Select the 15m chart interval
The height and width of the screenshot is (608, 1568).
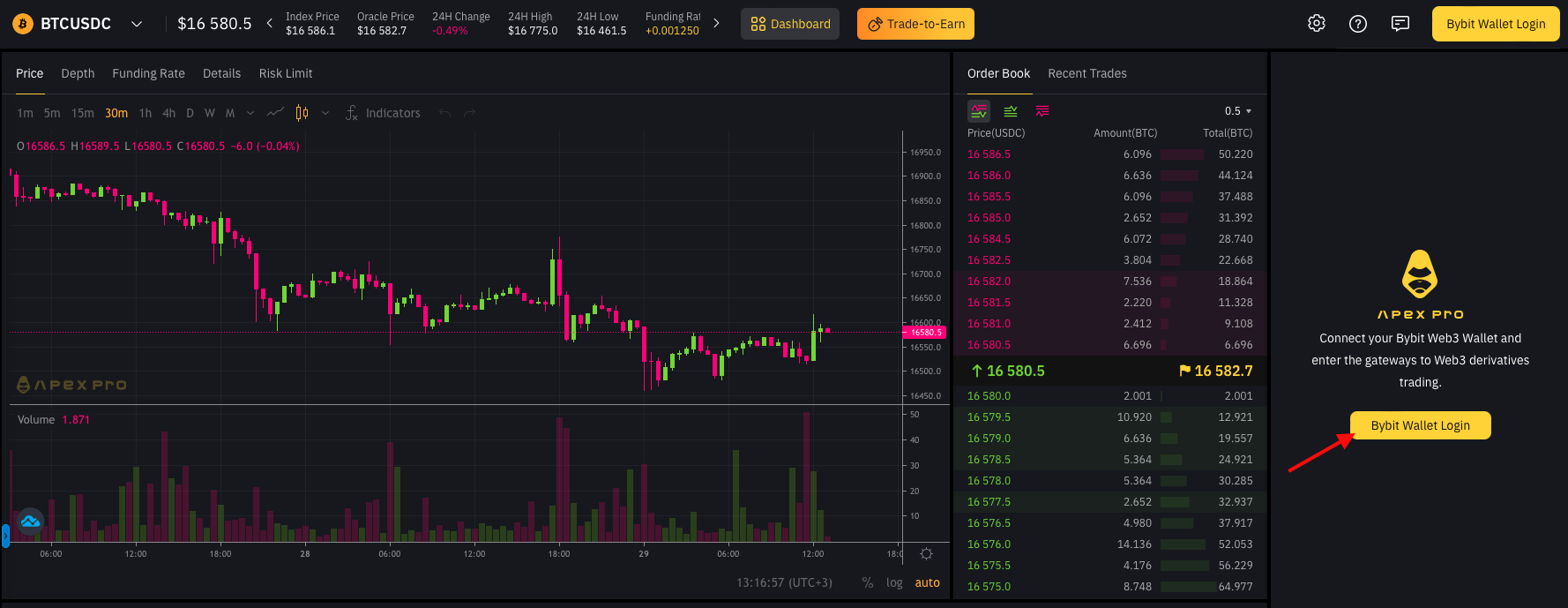pos(82,113)
